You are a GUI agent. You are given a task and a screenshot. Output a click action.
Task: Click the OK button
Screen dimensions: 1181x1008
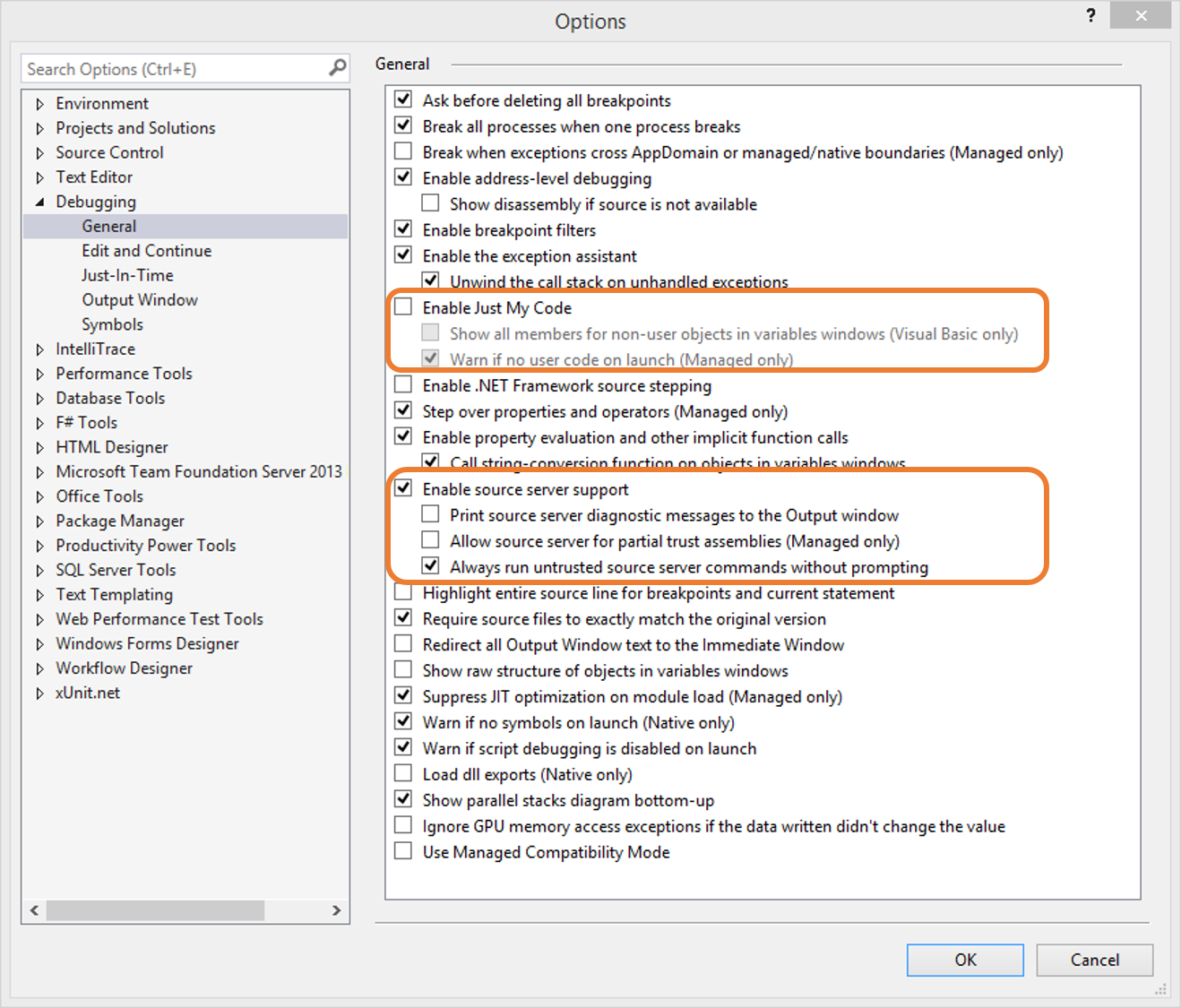pos(964,960)
